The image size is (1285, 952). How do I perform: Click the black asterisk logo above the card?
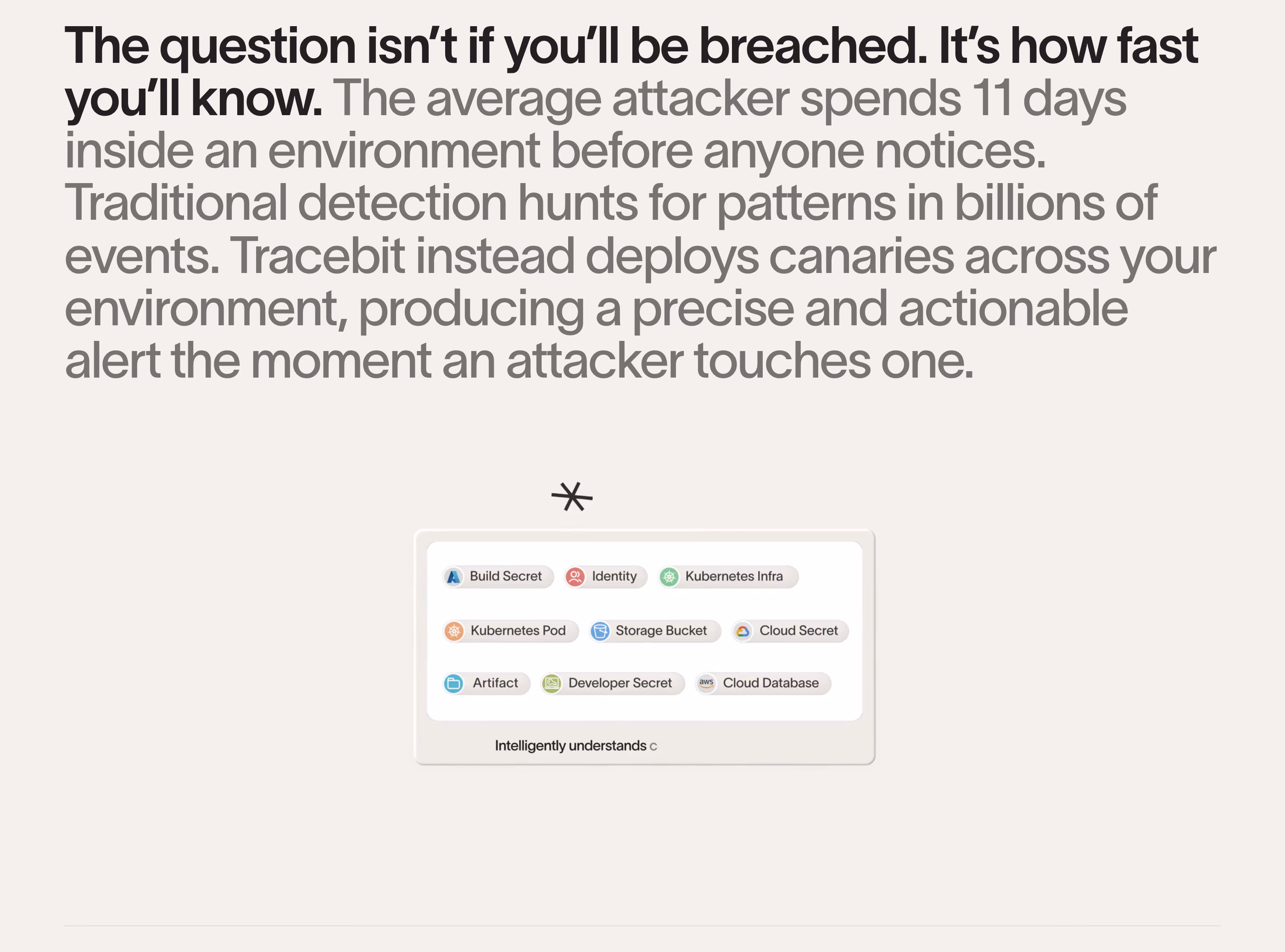[x=572, y=497]
